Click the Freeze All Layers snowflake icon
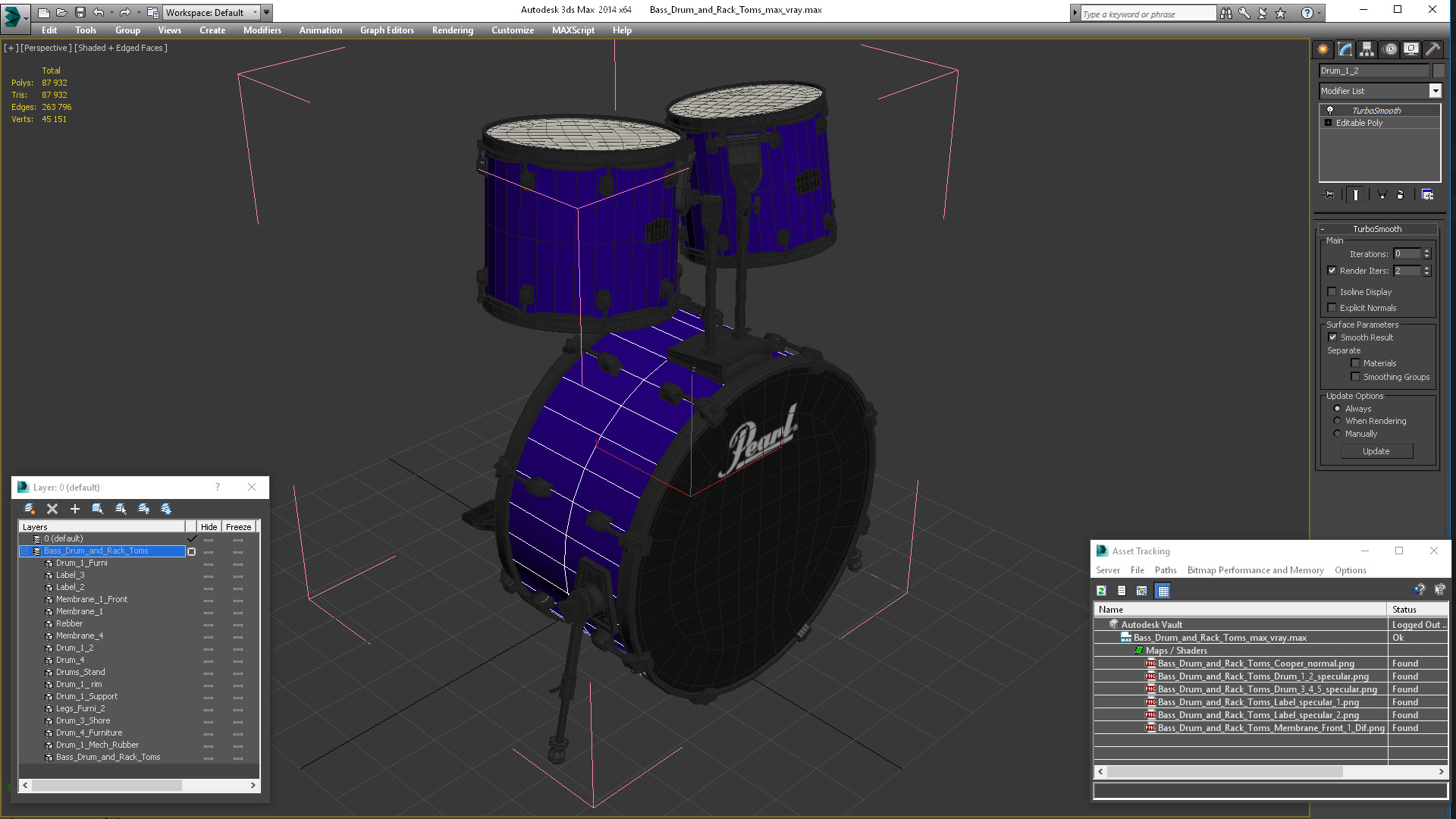Viewport: 1456px width, 819px height. click(166, 509)
